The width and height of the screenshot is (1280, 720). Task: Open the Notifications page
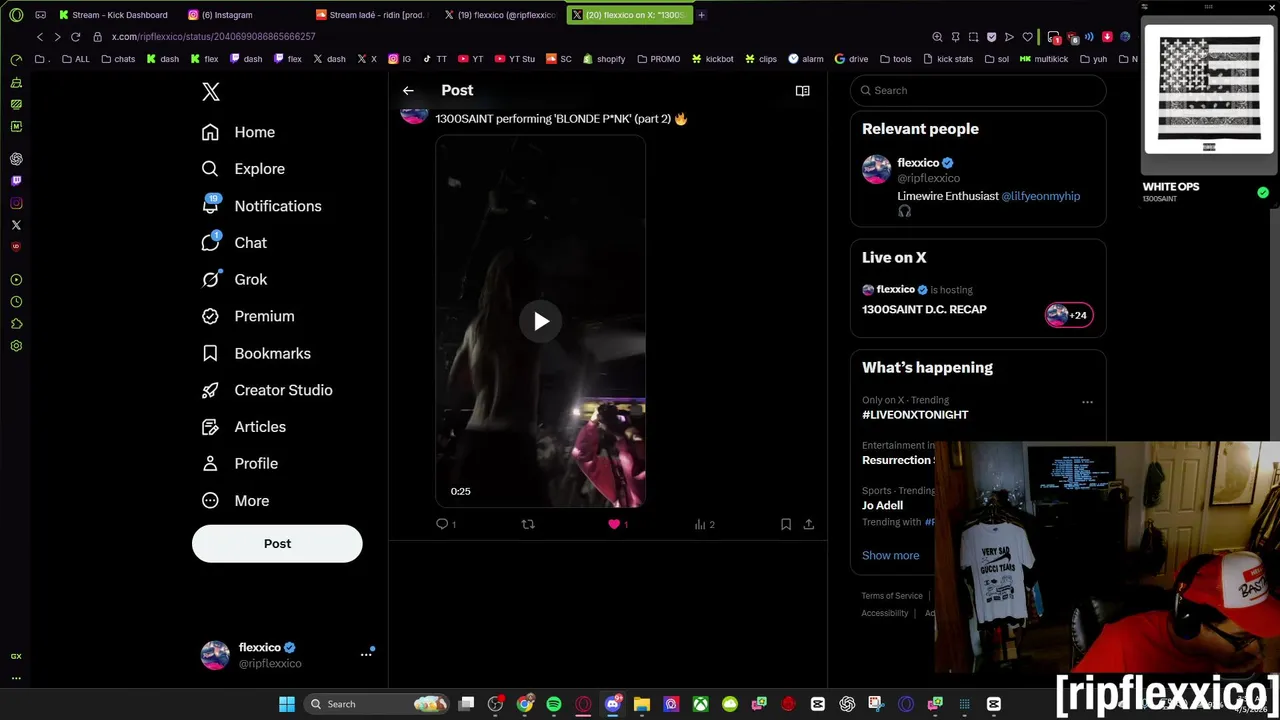[261, 206]
